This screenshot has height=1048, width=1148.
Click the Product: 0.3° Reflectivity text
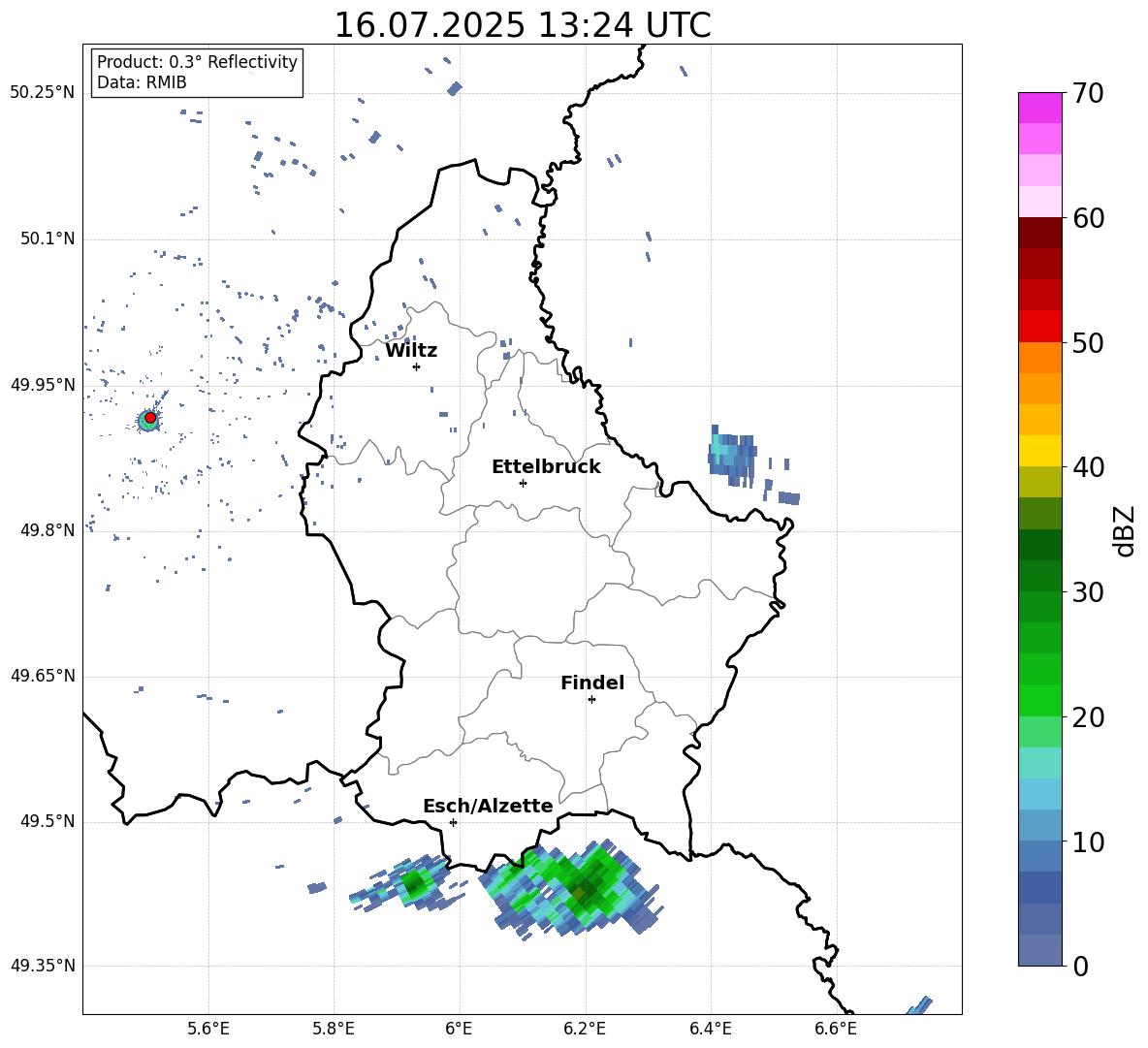(x=197, y=61)
